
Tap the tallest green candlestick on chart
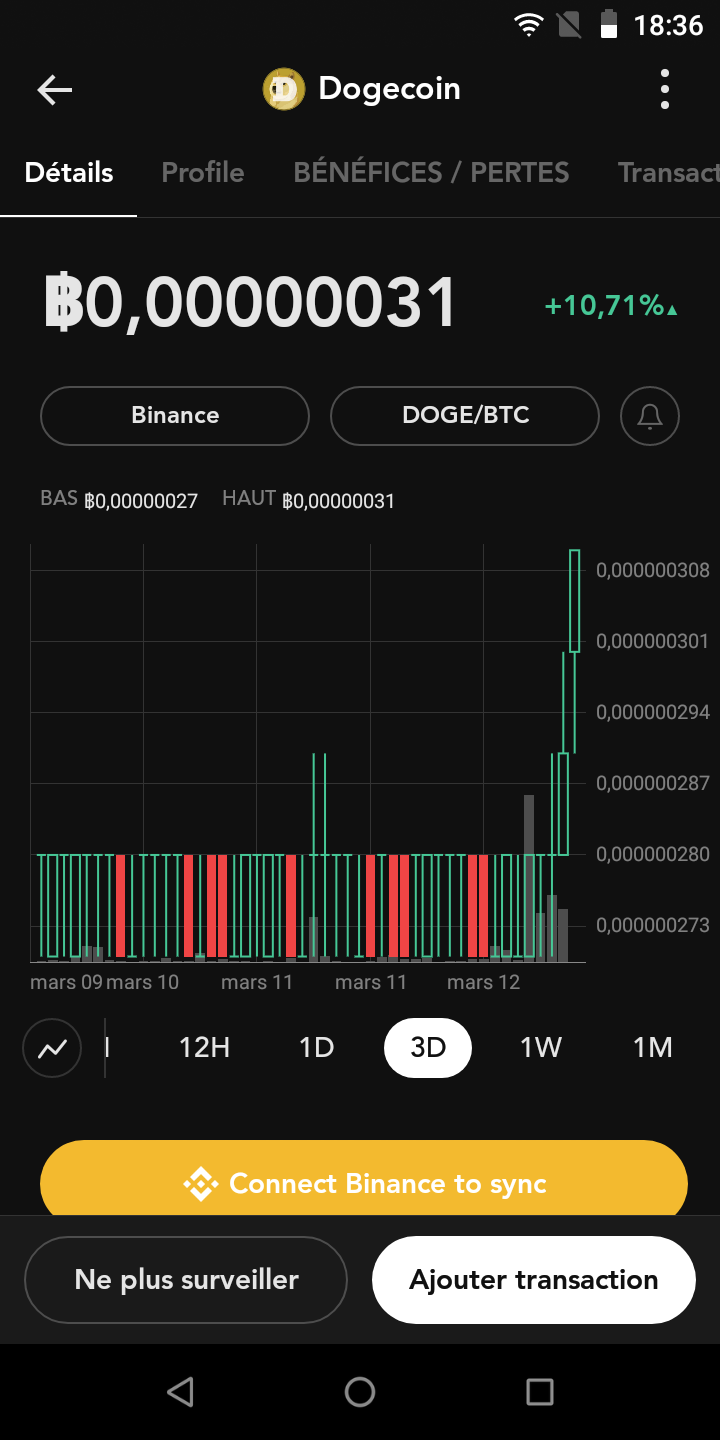point(575,600)
